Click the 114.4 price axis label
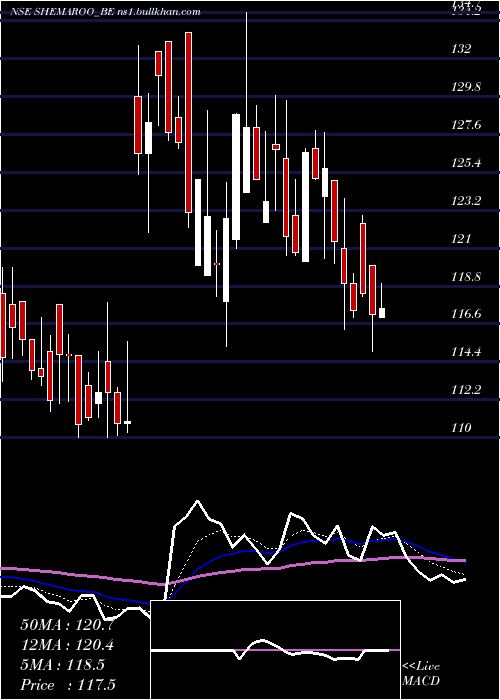 point(466,352)
